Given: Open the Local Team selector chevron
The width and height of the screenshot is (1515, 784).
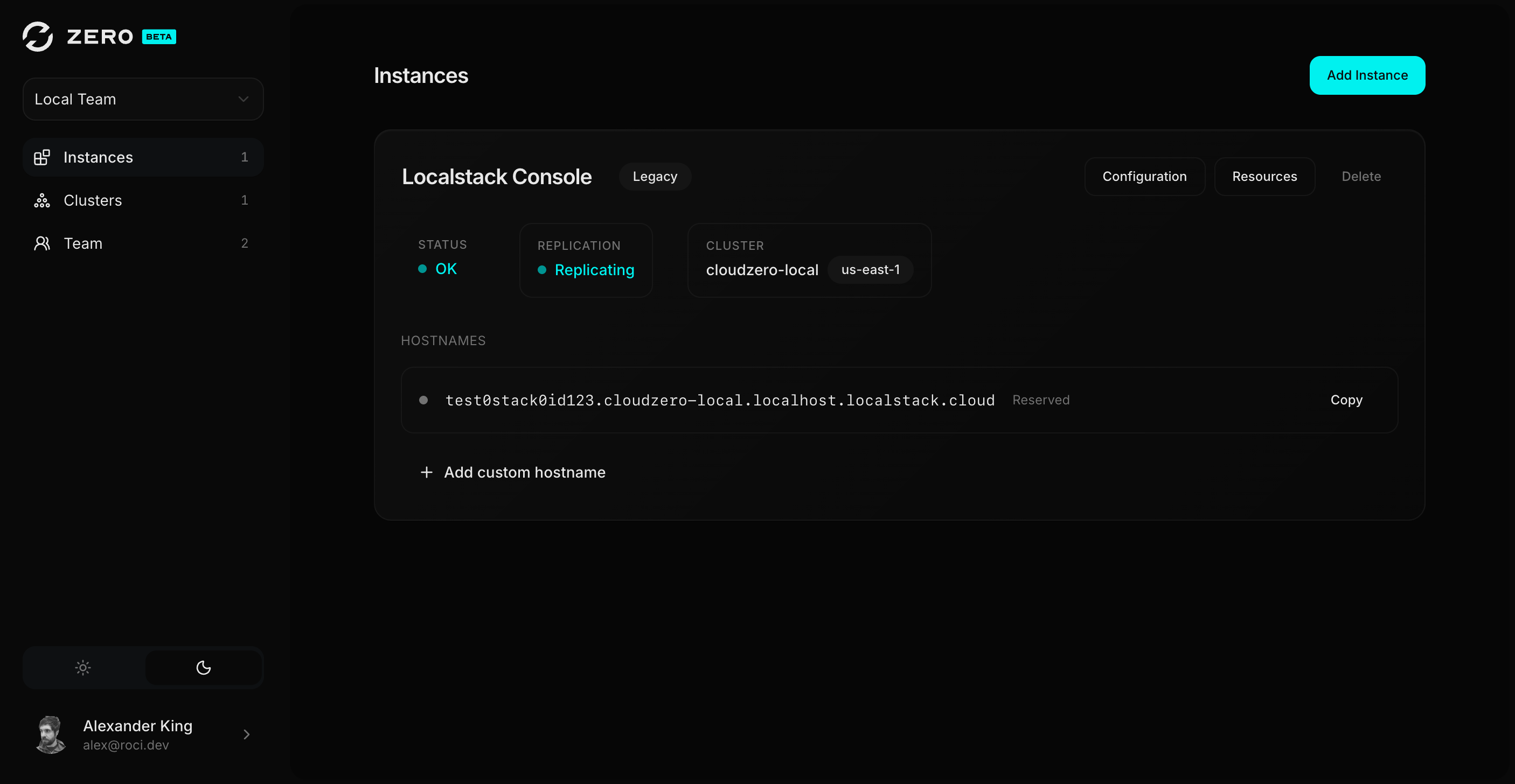Looking at the screenshot, I should point(243,99).
